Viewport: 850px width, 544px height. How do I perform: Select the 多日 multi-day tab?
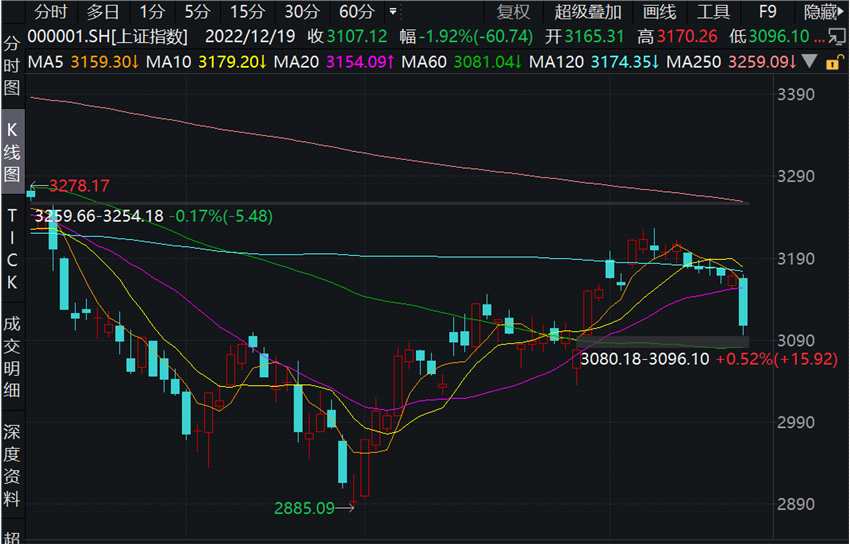pyautogui.click(x=103, y=11)
